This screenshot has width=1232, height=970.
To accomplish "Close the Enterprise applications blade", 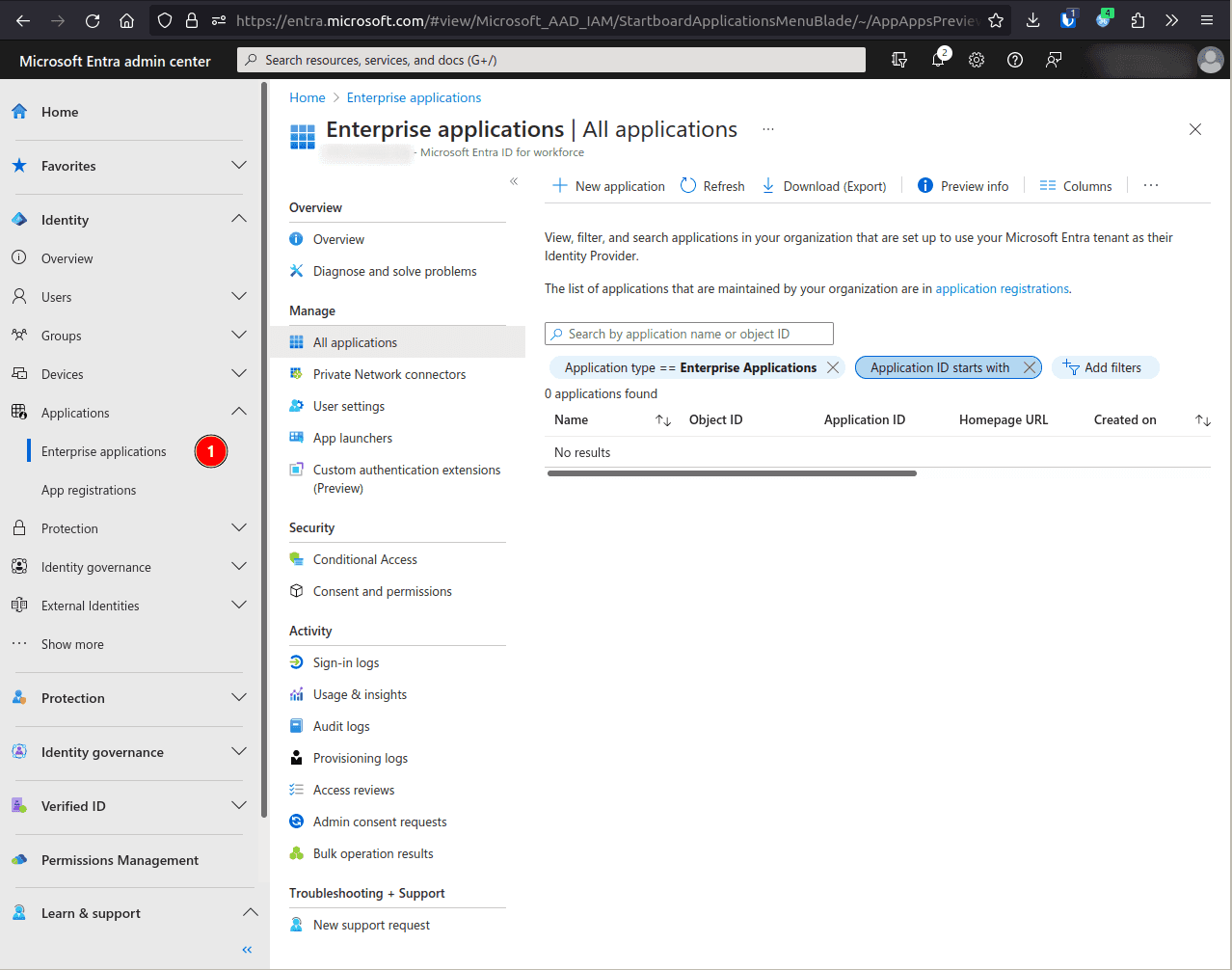I will click(1195, 129).
